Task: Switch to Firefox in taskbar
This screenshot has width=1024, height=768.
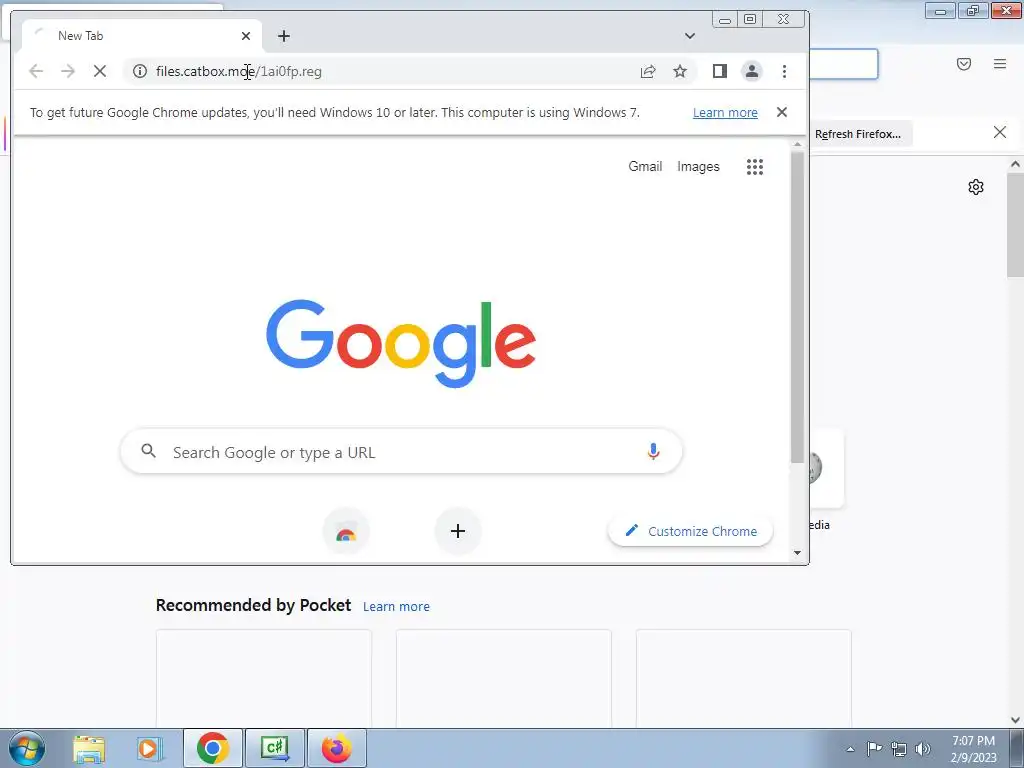Action: 336,748
